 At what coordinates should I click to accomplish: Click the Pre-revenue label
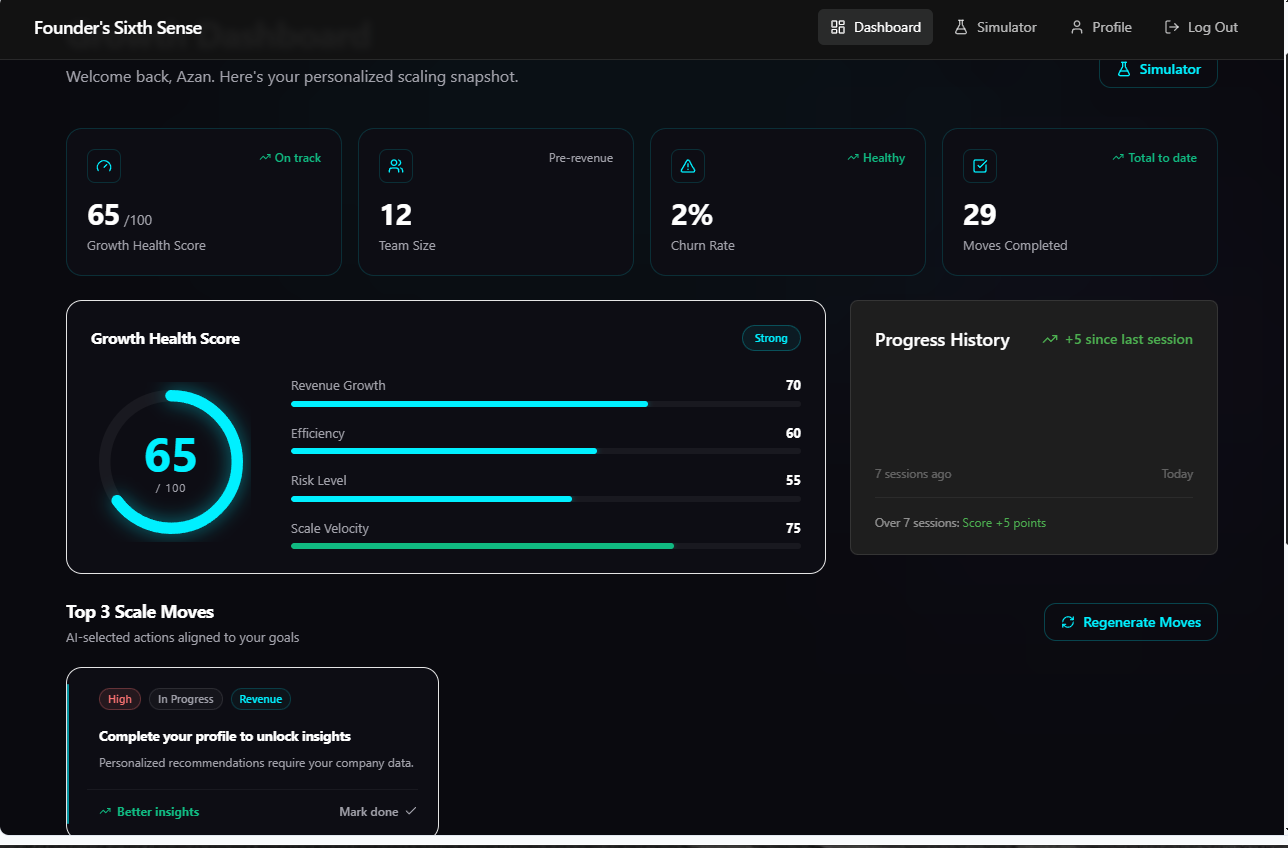[581, 158]
